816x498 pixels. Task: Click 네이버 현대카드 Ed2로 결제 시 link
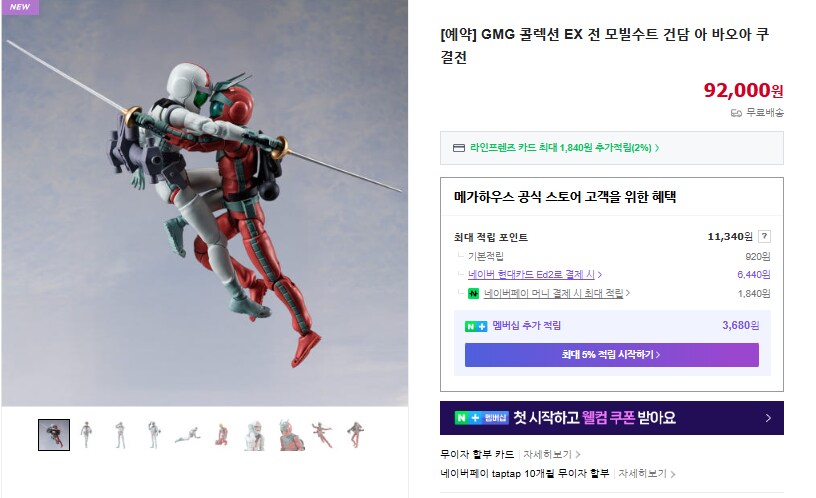click(534, 274)
